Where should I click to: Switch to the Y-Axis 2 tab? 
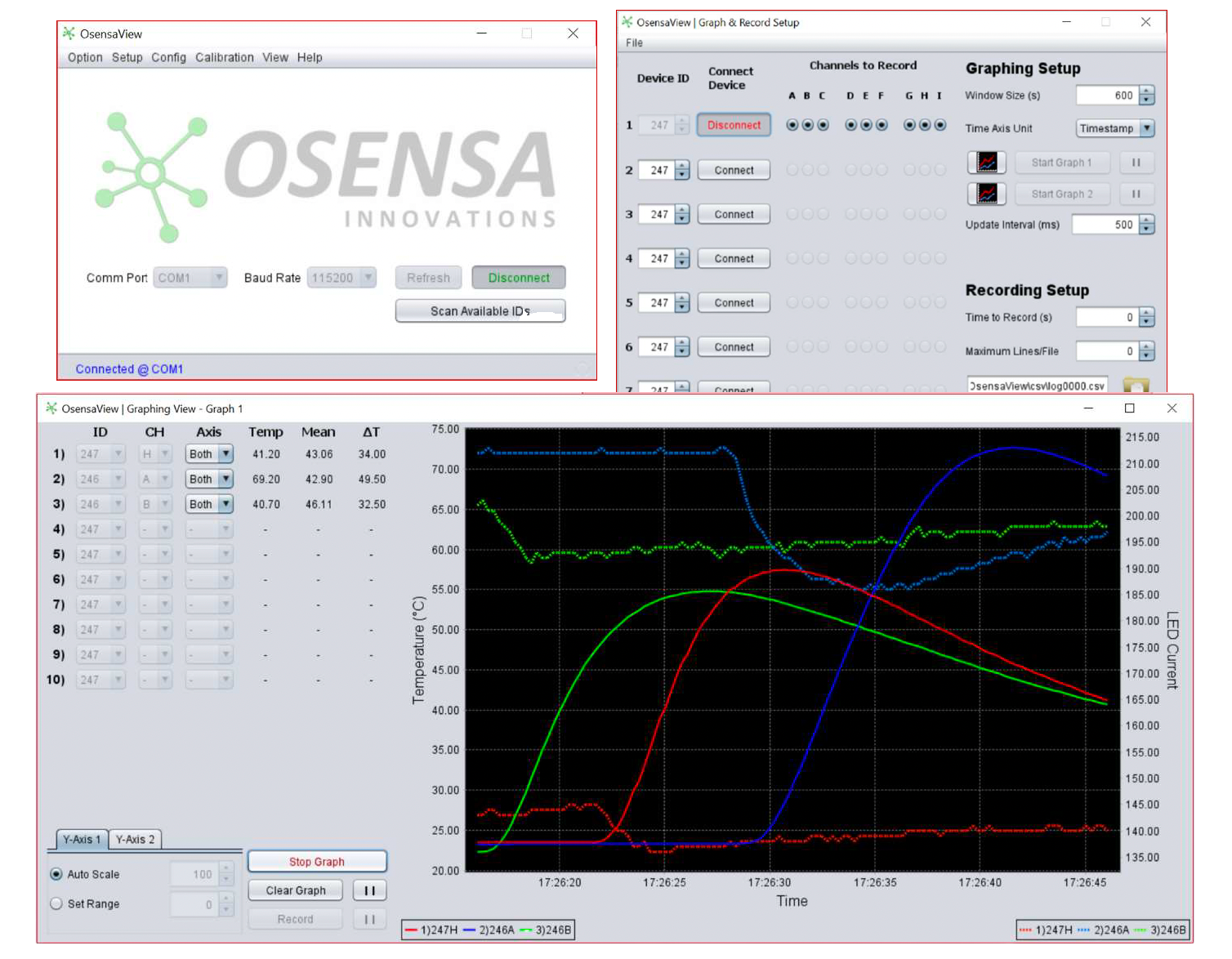click(136, 839)
